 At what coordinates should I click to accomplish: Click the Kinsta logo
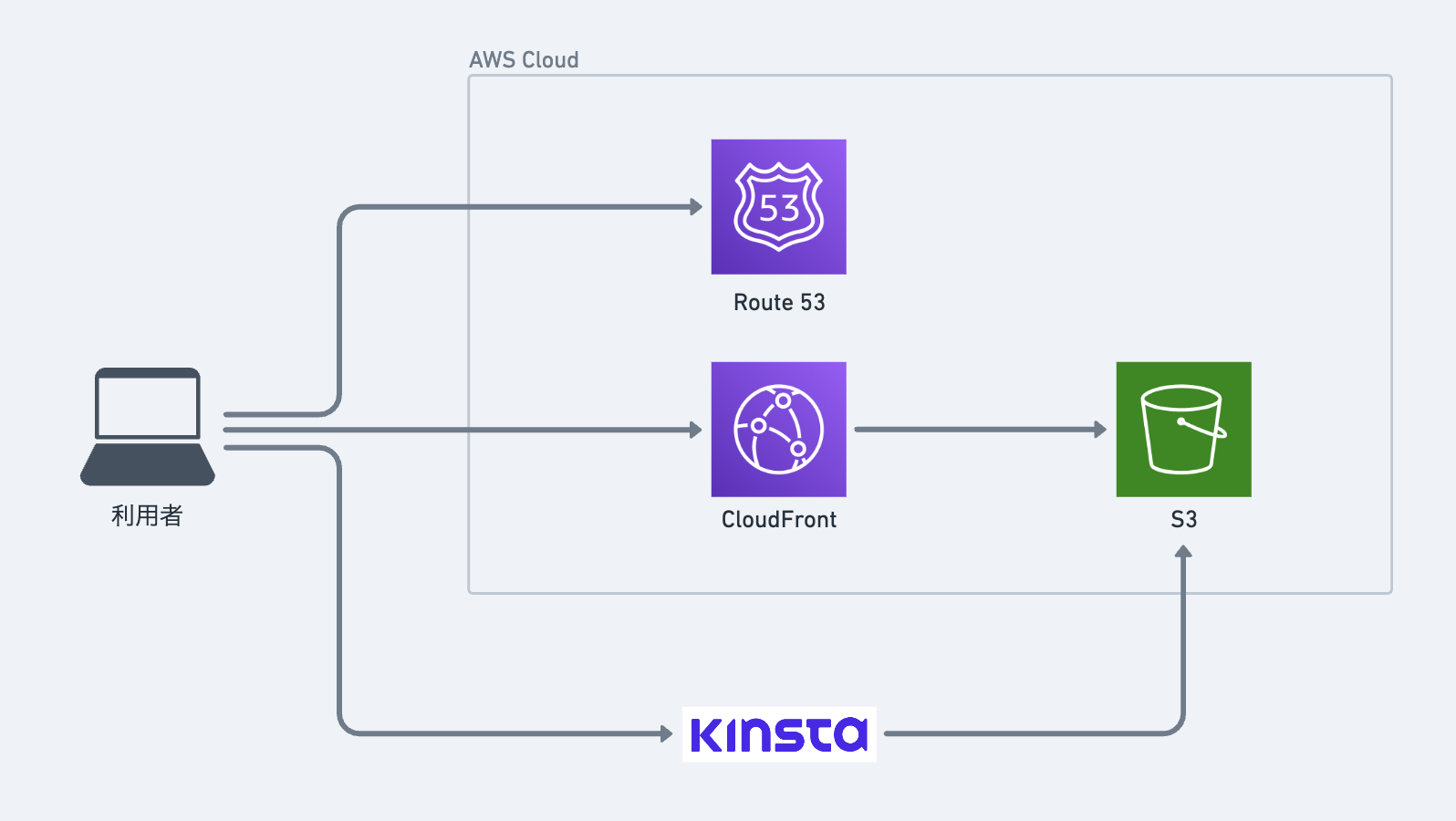pos(779,734)
